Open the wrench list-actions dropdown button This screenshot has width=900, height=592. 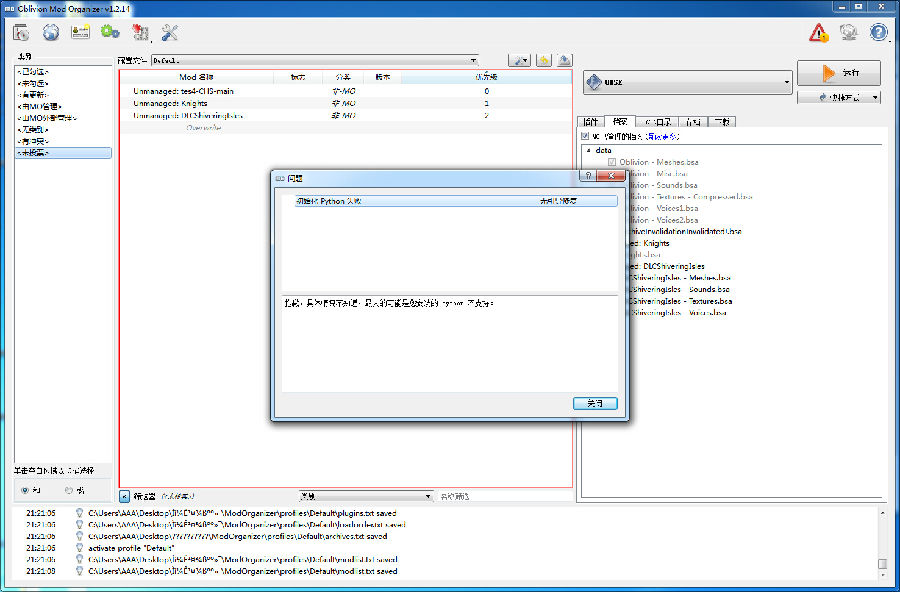tap(519, 60)
